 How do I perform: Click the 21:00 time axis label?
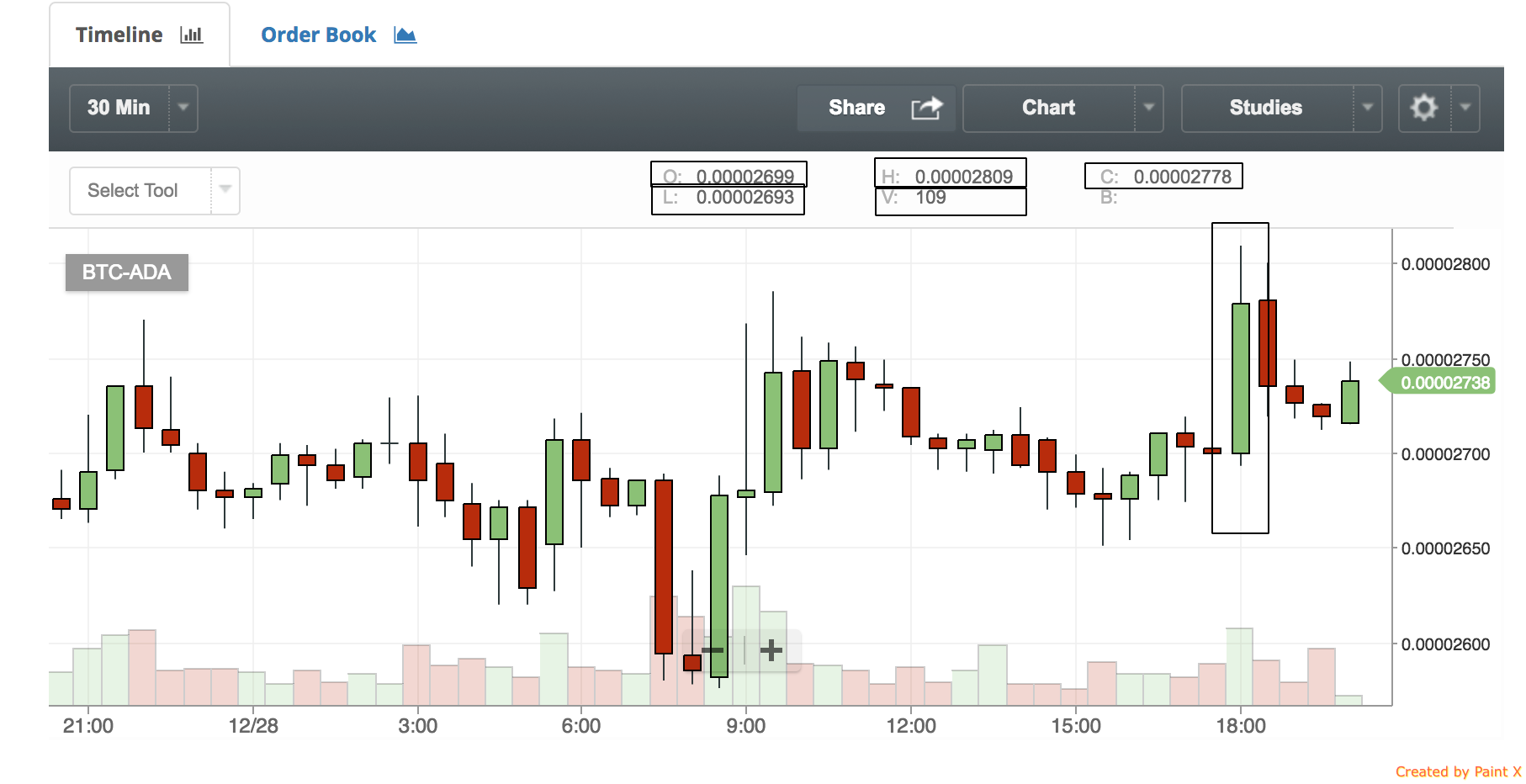88,726
